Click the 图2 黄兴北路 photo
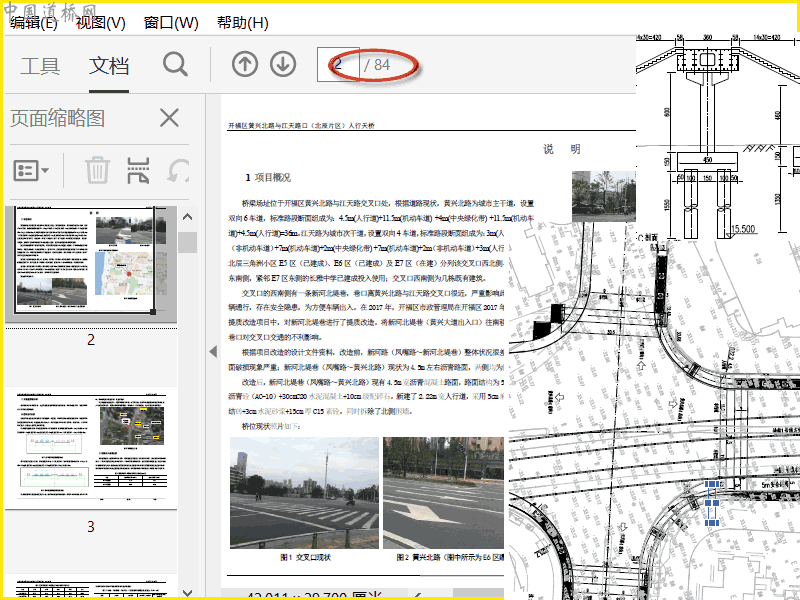Viewport: 800px width, 600px height. tap(443, 492)
